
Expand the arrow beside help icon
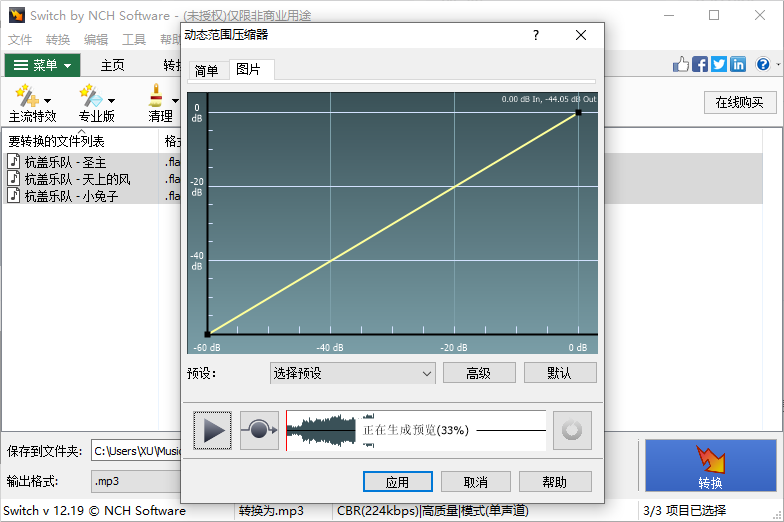[778, 64]
